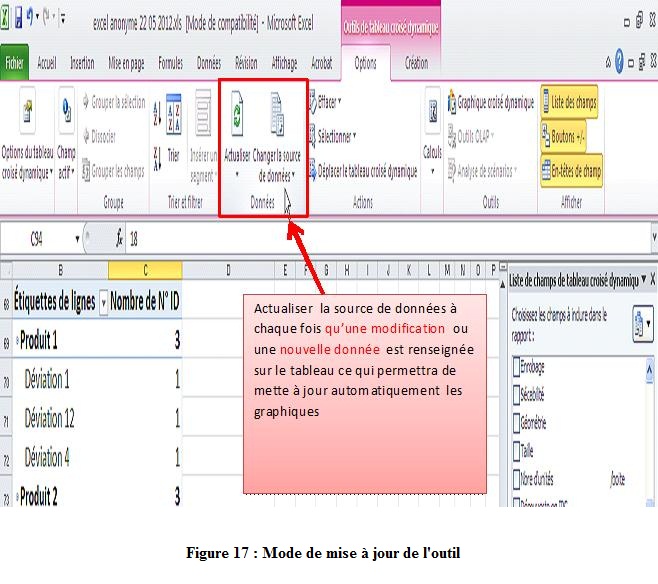This screenshot has height=584, width=658.
Task: Open the Undo history dropdown arrow
Action: click(x=37, y=17)
